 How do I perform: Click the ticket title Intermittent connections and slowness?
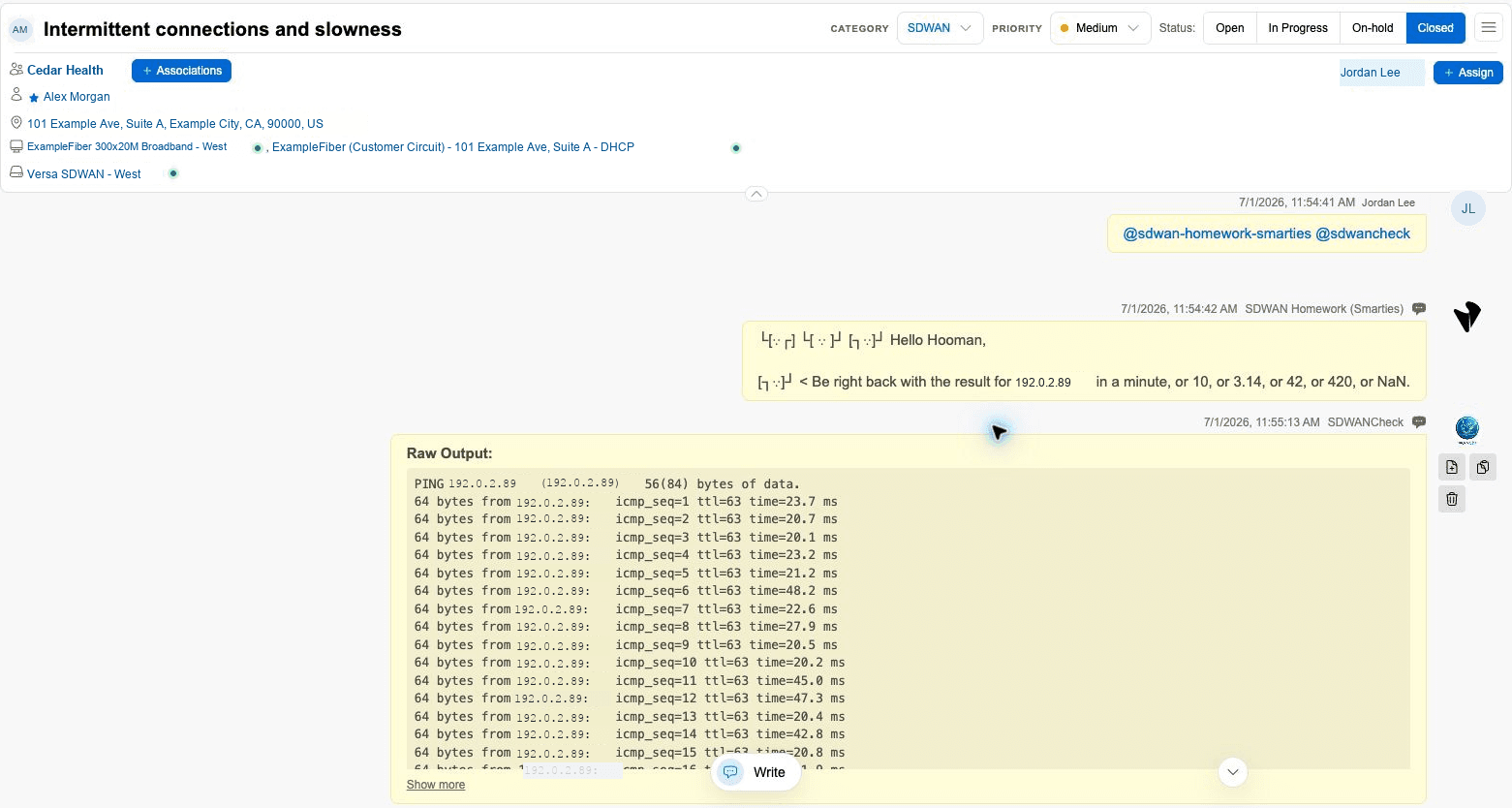(223, 29)
